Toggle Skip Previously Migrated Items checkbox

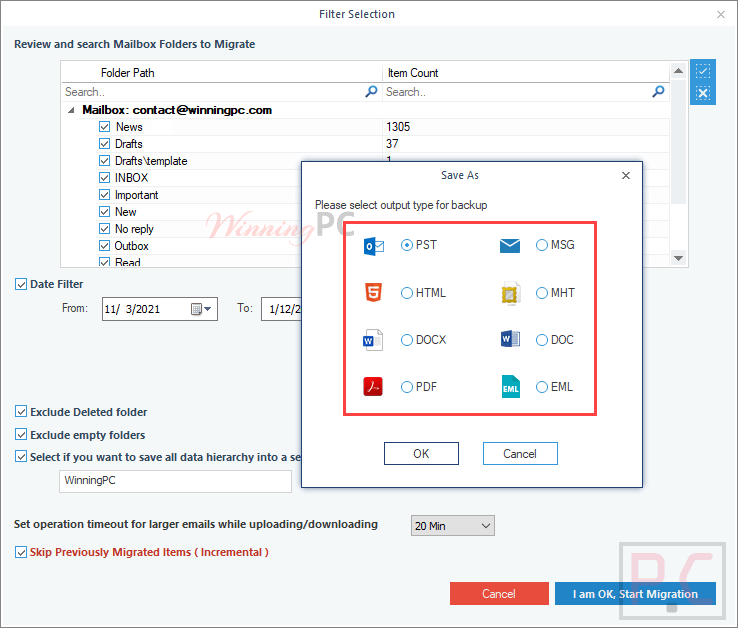[21, 552]
